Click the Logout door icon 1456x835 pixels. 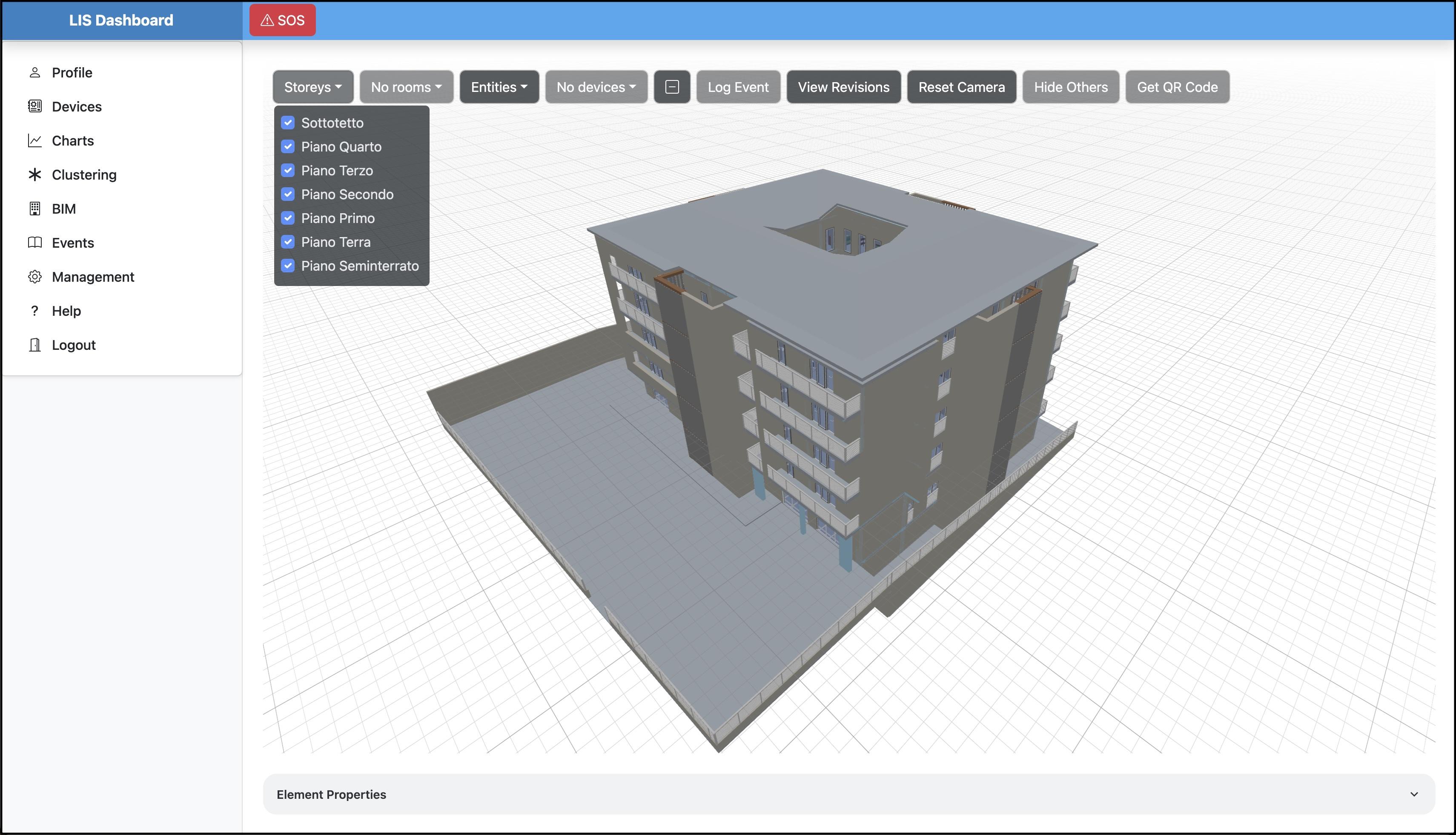coord(35,345)
